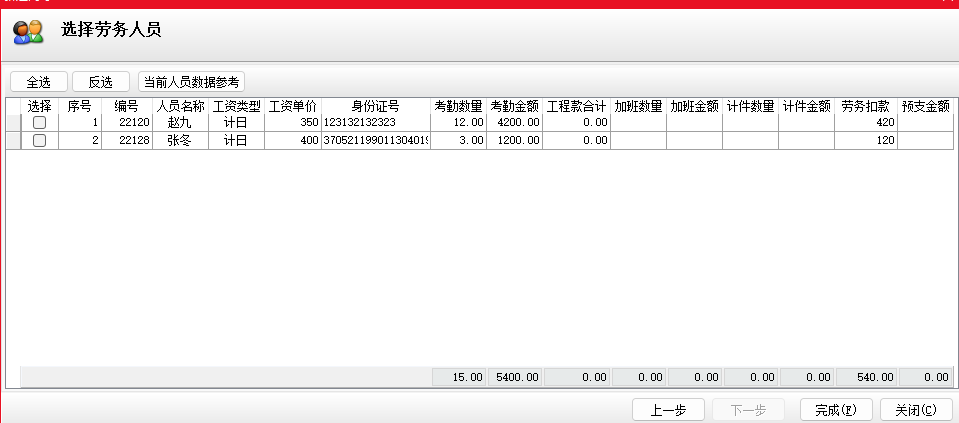Close dialog with 关闭(C) button
Screen dimensions: 959x423
coord(916,410)
